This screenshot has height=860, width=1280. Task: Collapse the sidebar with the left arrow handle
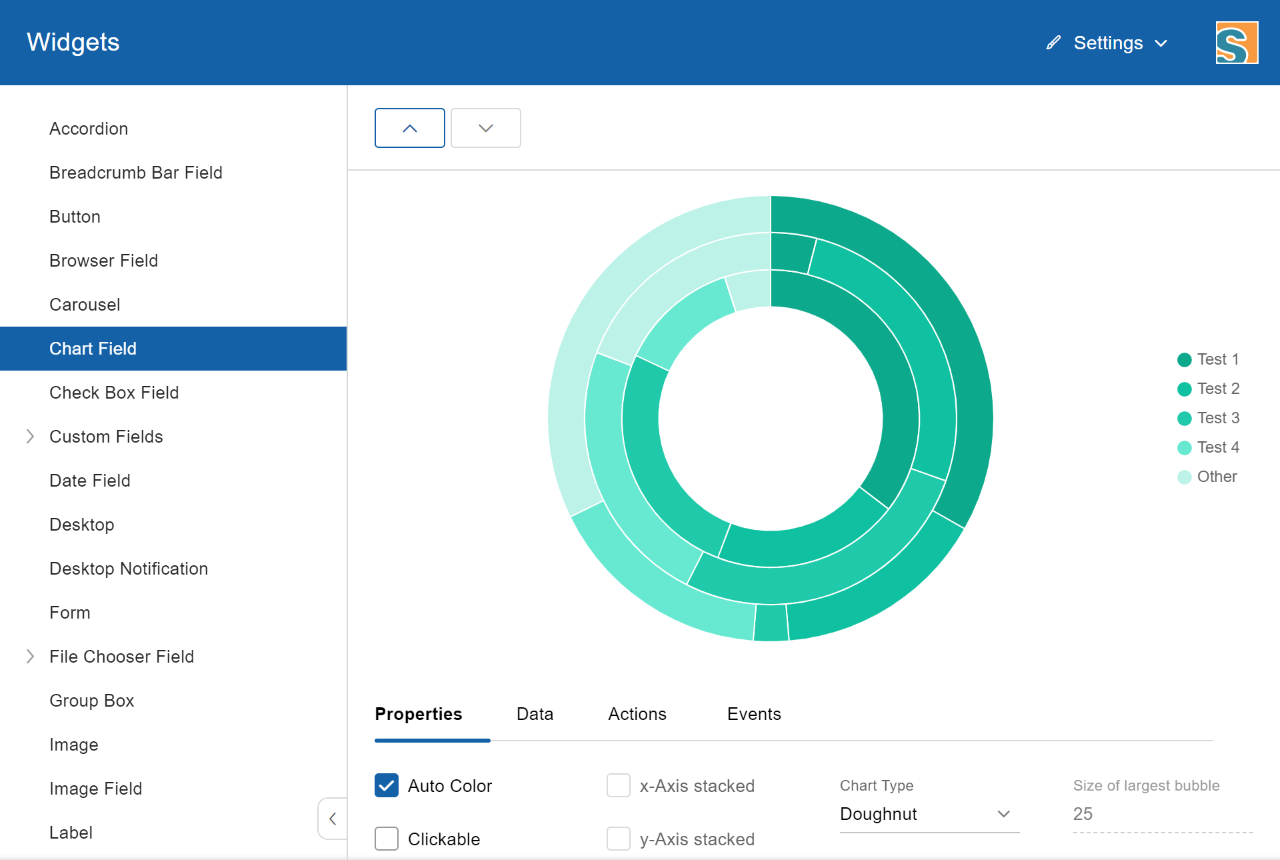[x=332, y=818]
